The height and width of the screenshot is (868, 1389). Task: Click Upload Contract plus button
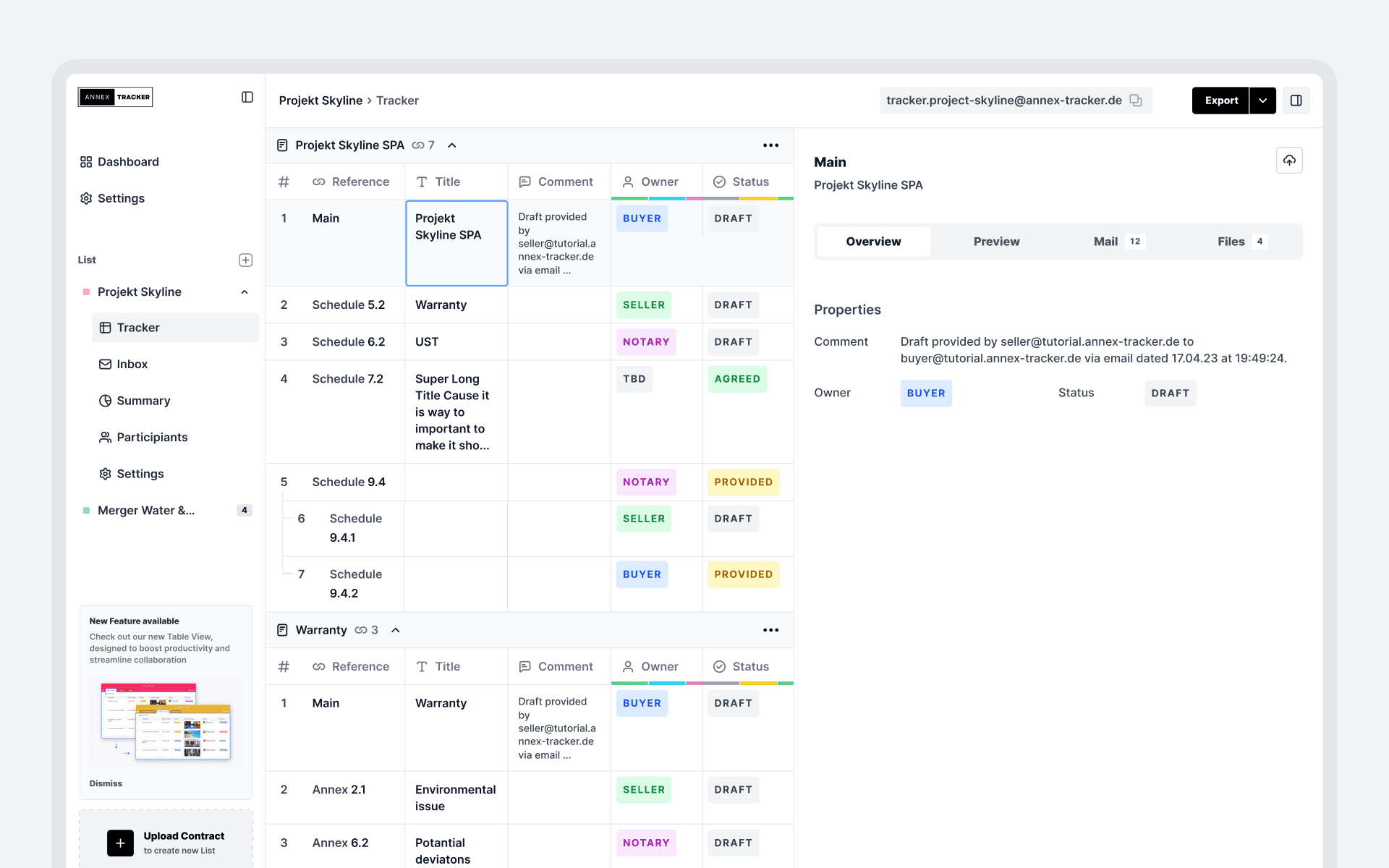point(120,843)
